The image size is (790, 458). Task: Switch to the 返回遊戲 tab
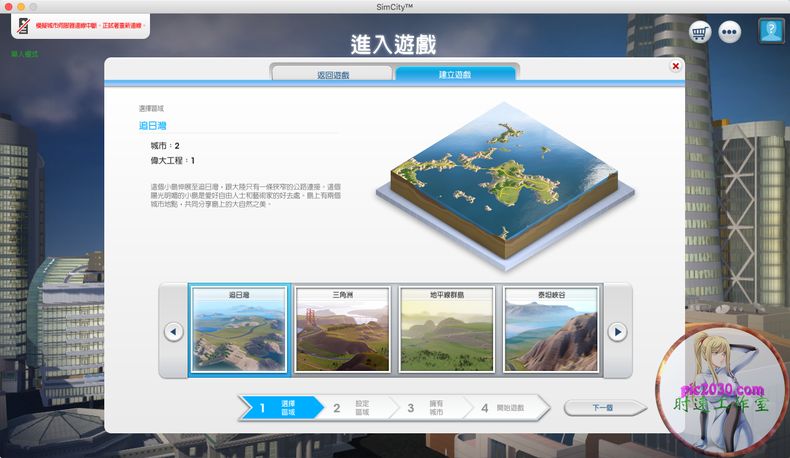point(333,75)
